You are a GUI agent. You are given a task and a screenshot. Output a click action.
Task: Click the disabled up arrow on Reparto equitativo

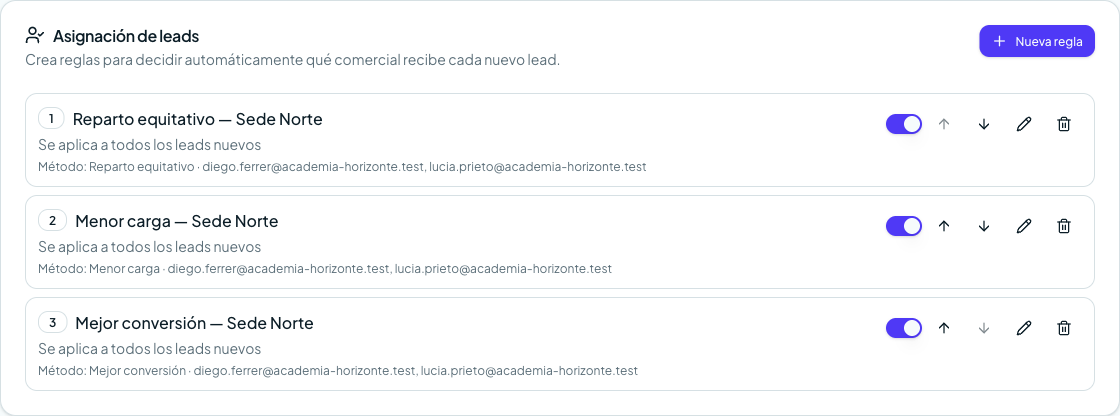point(944,124)
